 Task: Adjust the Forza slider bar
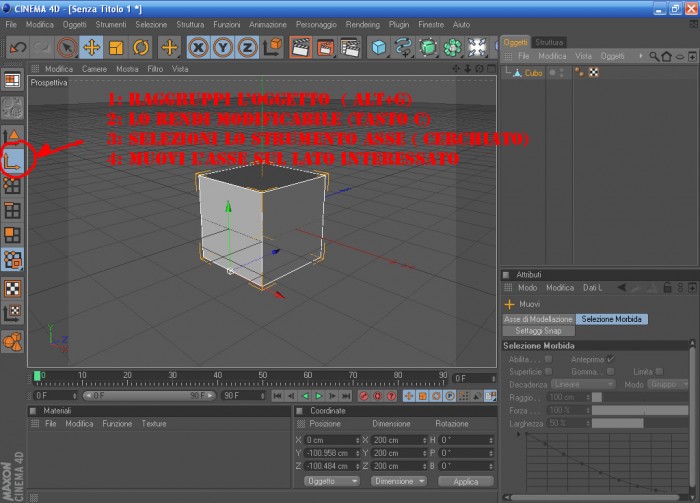pyautogui.click(x=640, y=410)
